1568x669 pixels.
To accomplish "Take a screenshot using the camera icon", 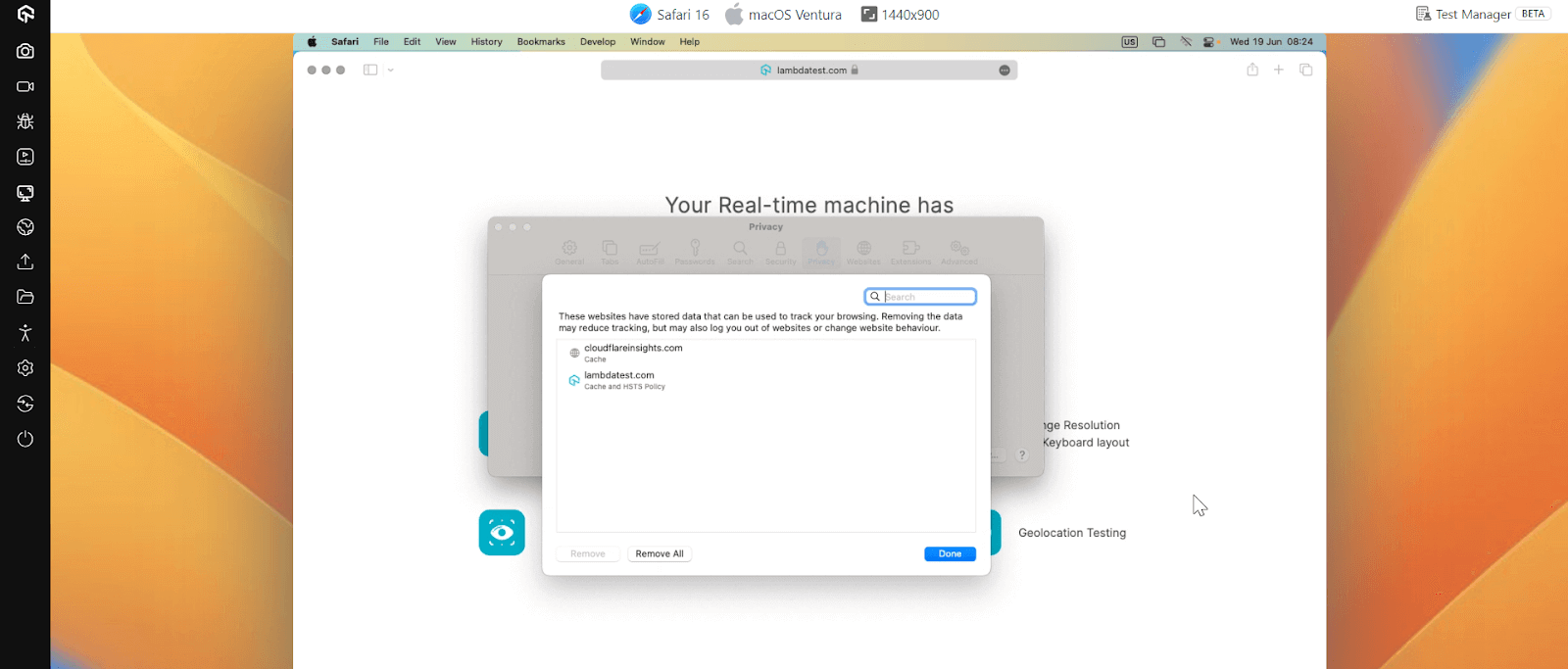I will [x=25, y=51].
